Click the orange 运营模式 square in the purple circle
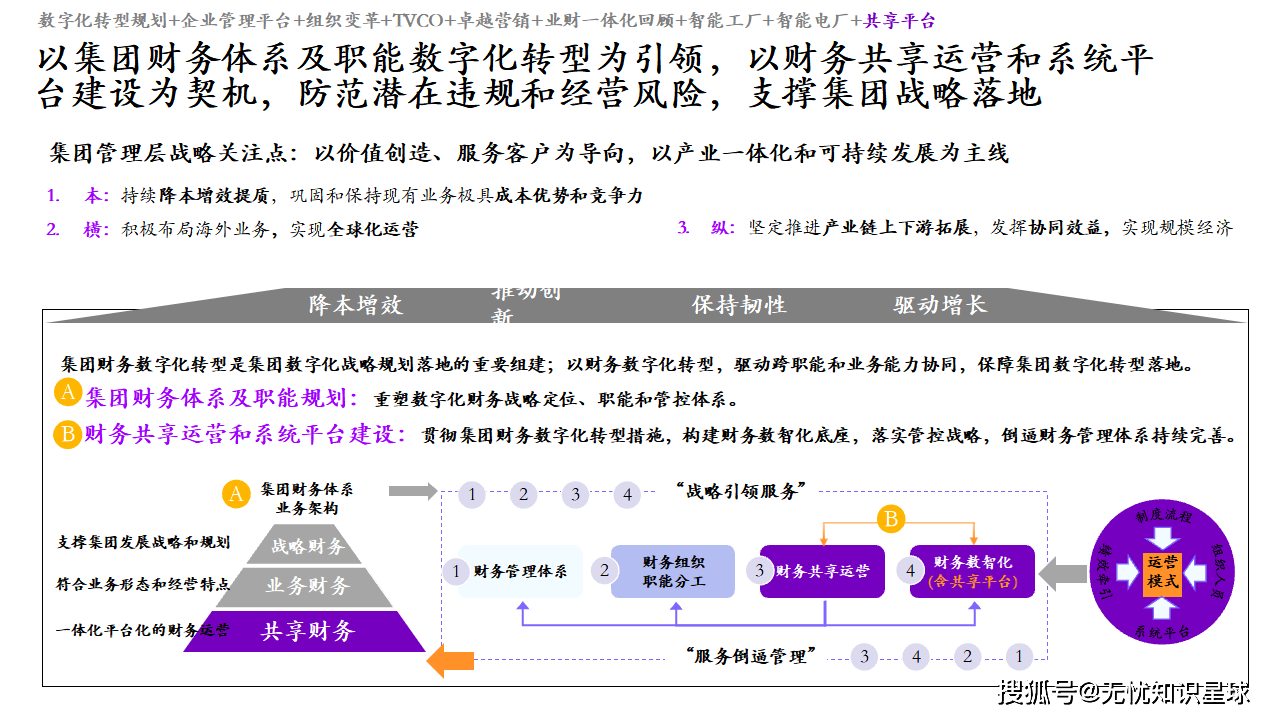Viewport: 1280px width, 720px height. 1162,572
